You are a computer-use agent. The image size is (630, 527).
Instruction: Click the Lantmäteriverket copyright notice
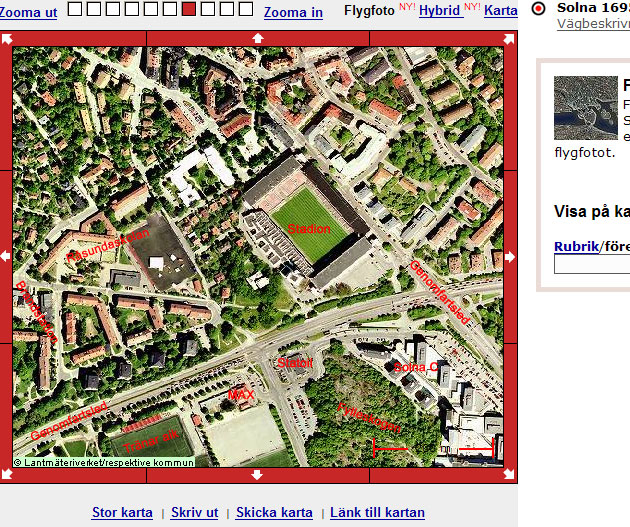104,462
